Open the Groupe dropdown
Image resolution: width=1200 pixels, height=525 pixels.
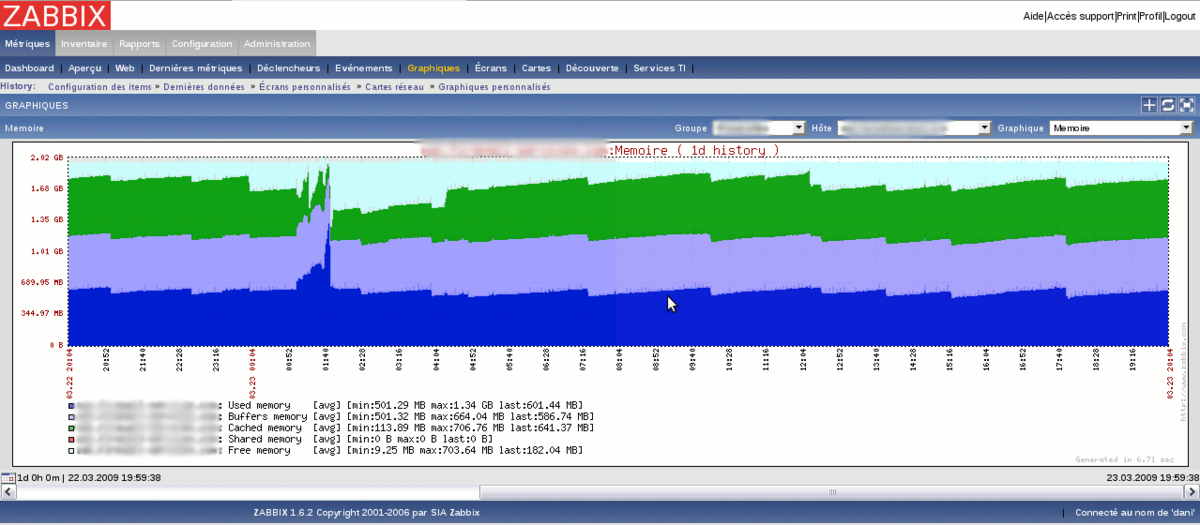coord(758,128)
